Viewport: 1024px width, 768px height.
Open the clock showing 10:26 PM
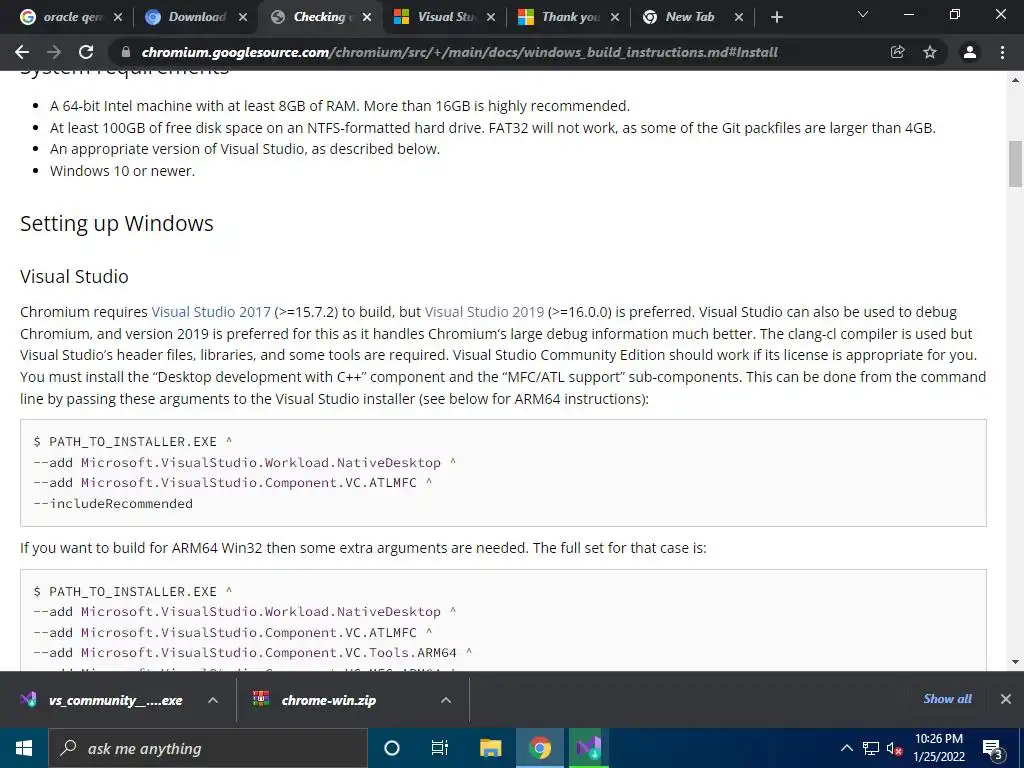tap(938, 748)
